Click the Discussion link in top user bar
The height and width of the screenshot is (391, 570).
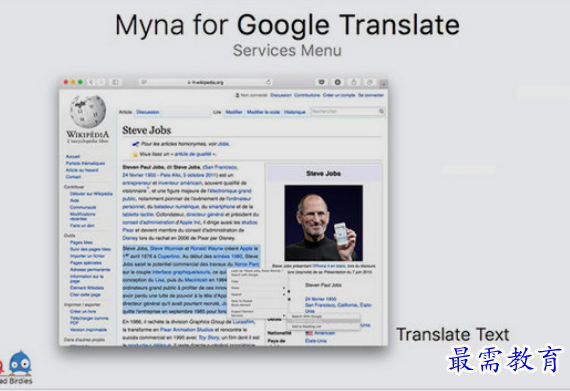(281, 95)
